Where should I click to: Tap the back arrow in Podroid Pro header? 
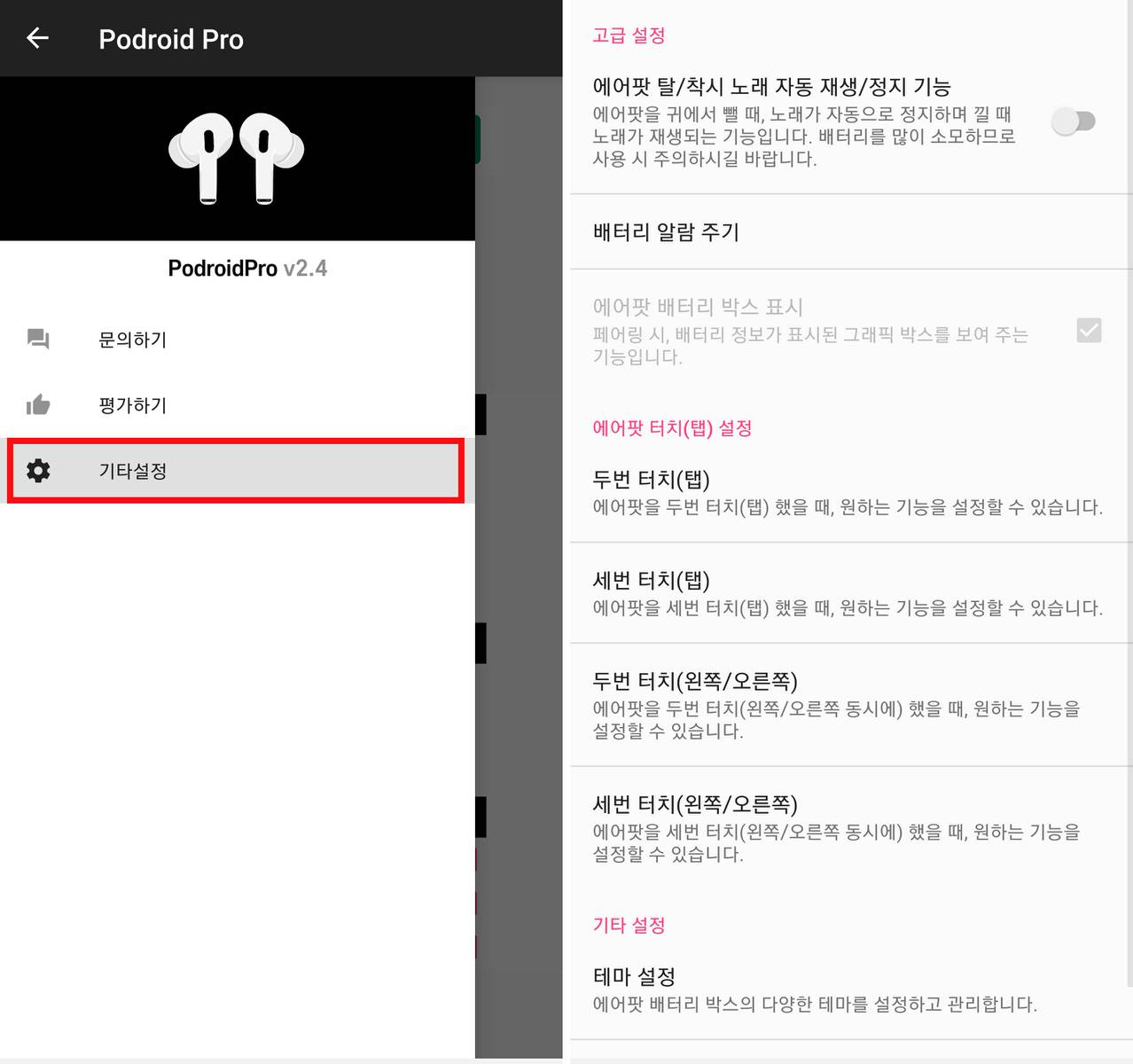pos(37,38)
